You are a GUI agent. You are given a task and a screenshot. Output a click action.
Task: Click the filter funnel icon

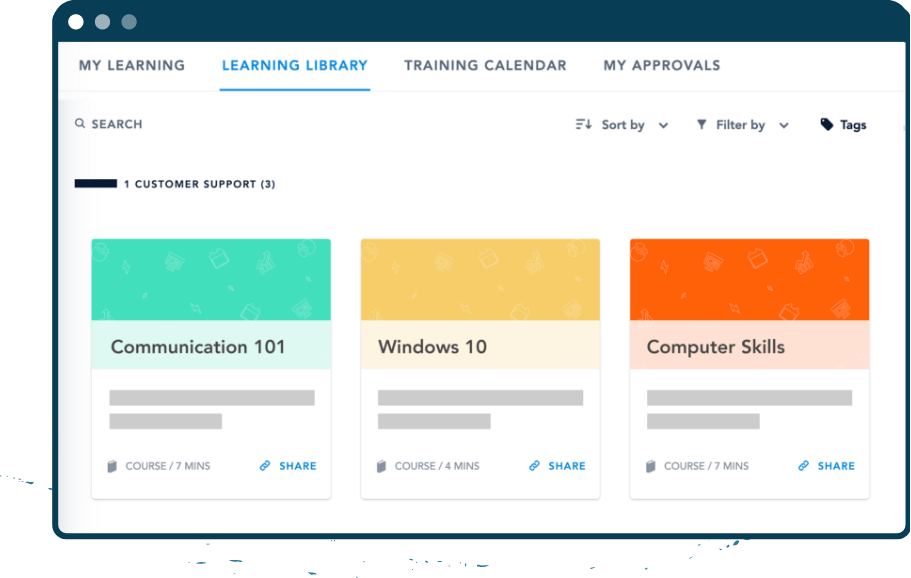[702, 124]
